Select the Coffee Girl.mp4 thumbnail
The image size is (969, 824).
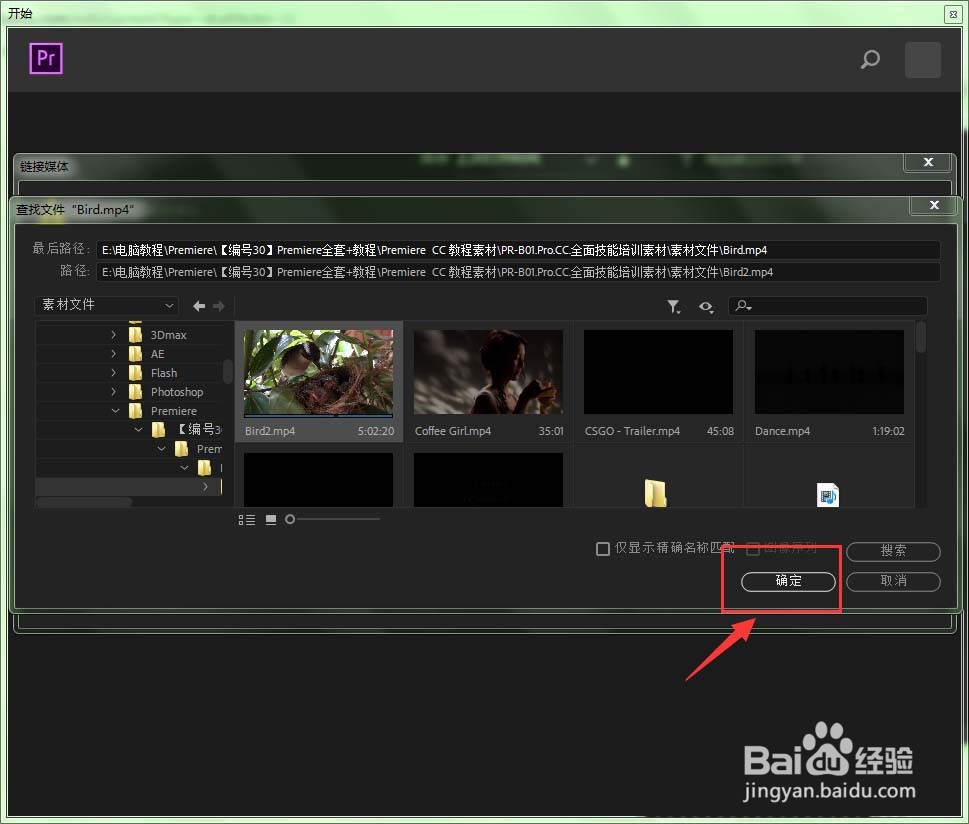coord(488,381)
